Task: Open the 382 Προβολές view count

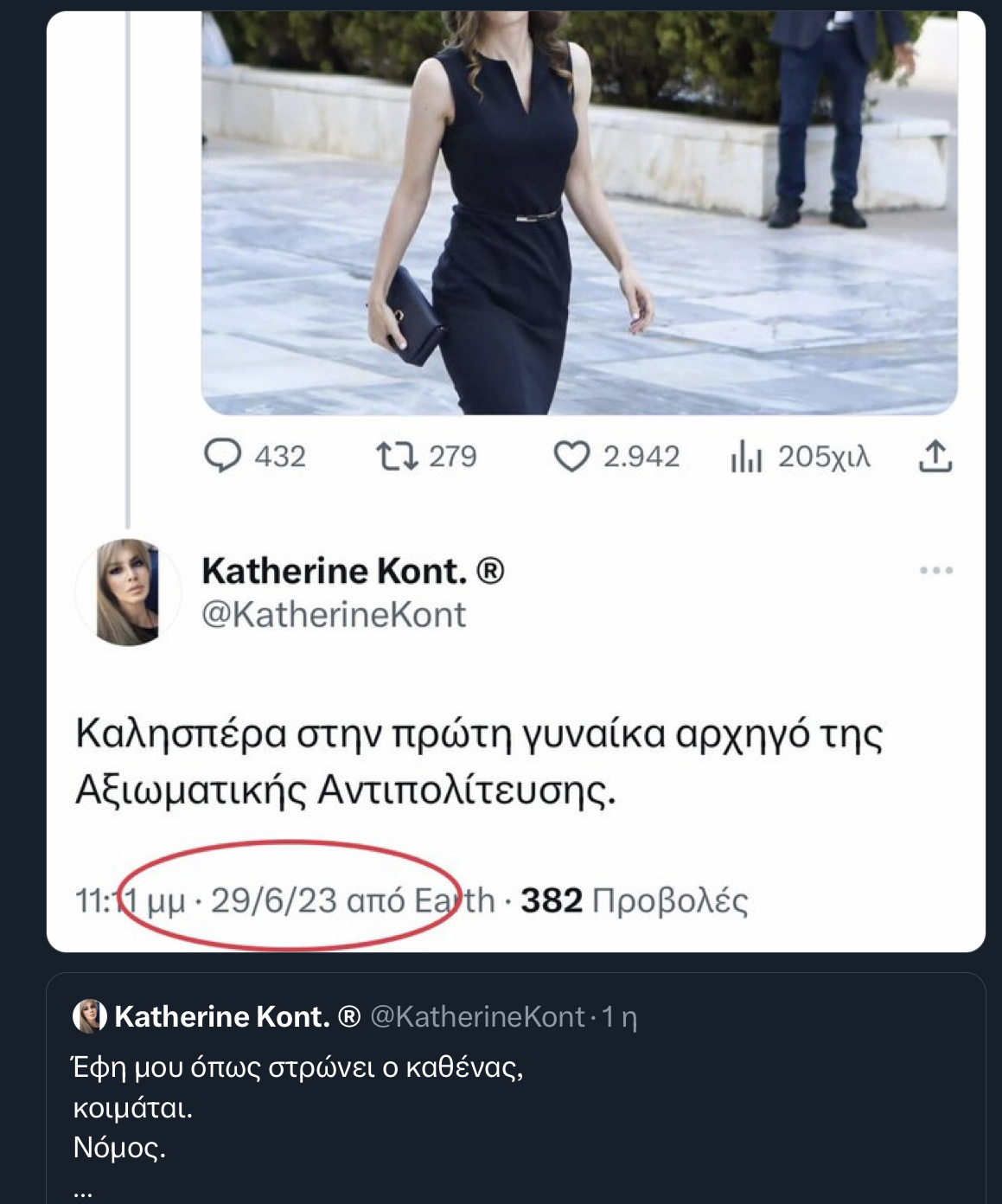Action: 634,900
